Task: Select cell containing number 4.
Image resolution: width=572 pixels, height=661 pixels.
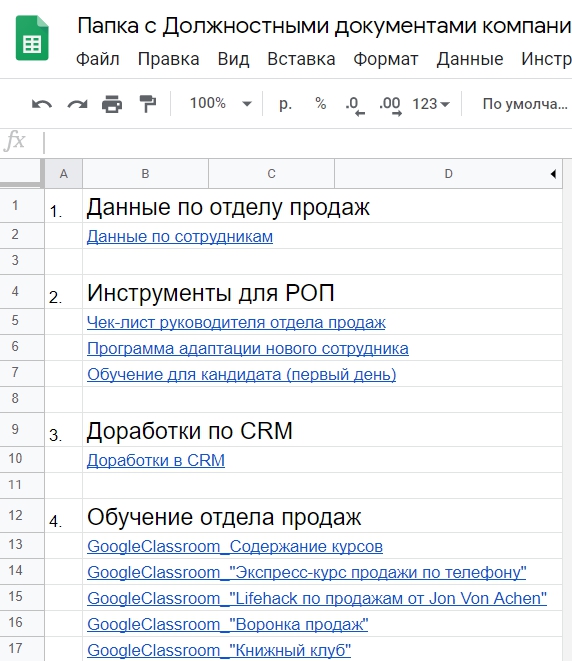Action: coord(64,516)
